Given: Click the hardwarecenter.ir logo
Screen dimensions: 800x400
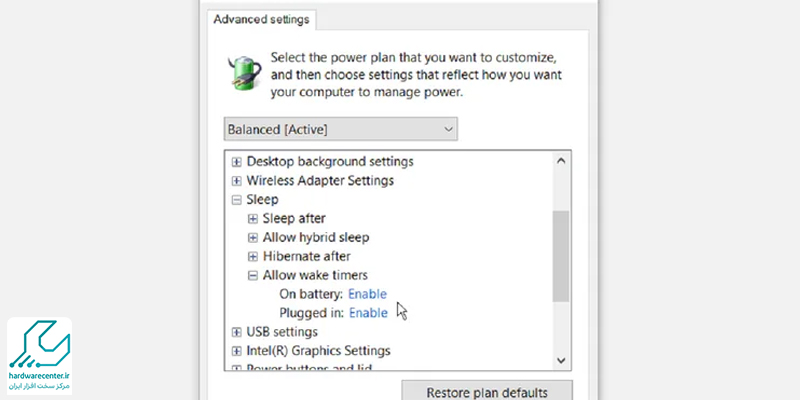Looking at the screenshot, I should tap(42, 354).
